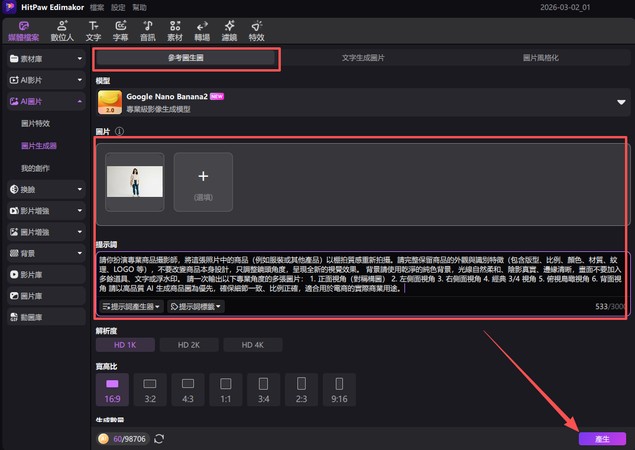Switch to the 圖片風格化 tab
635x450 pixels.
pyautogui.click(x=540, y=58)
